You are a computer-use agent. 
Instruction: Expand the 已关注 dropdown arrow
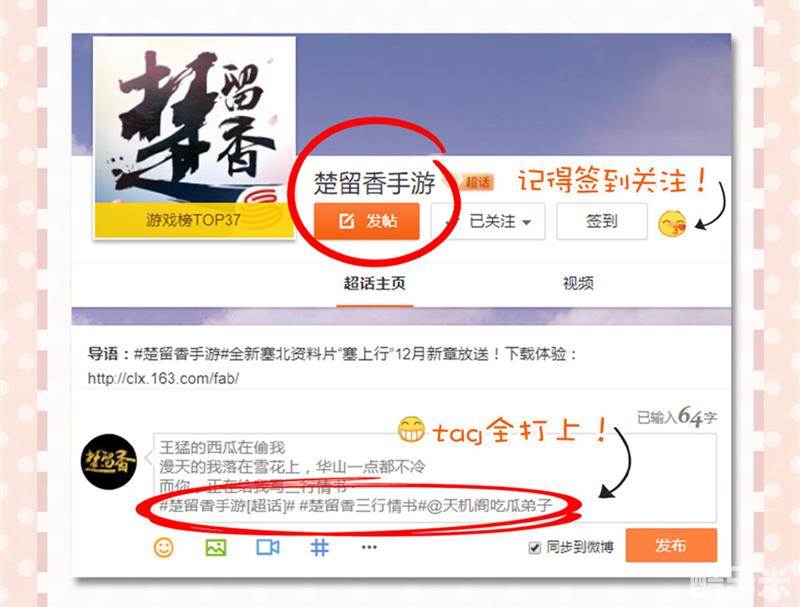[x=527, y=222]
